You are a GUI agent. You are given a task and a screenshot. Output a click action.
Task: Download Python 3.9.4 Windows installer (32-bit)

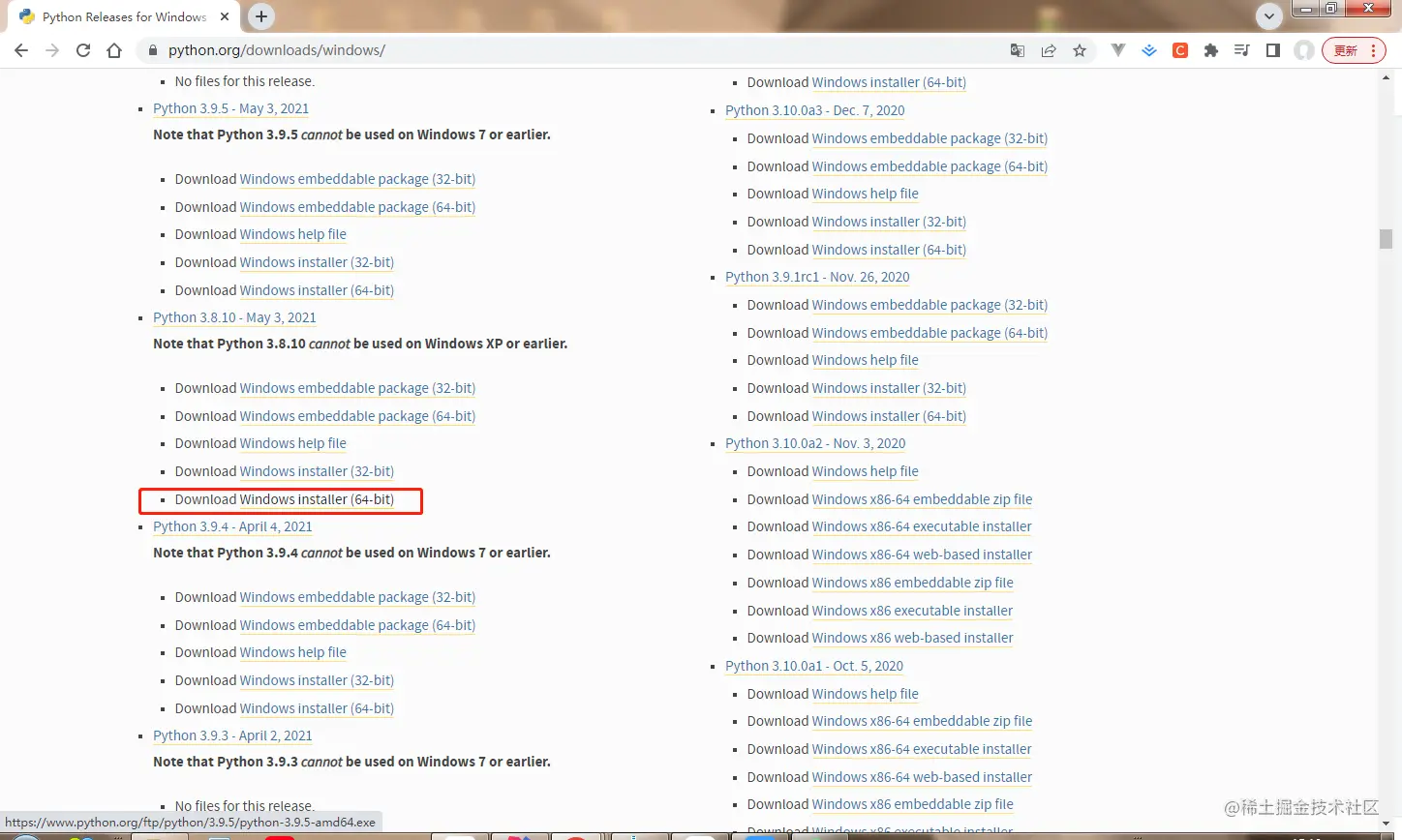tap(317, 680)
